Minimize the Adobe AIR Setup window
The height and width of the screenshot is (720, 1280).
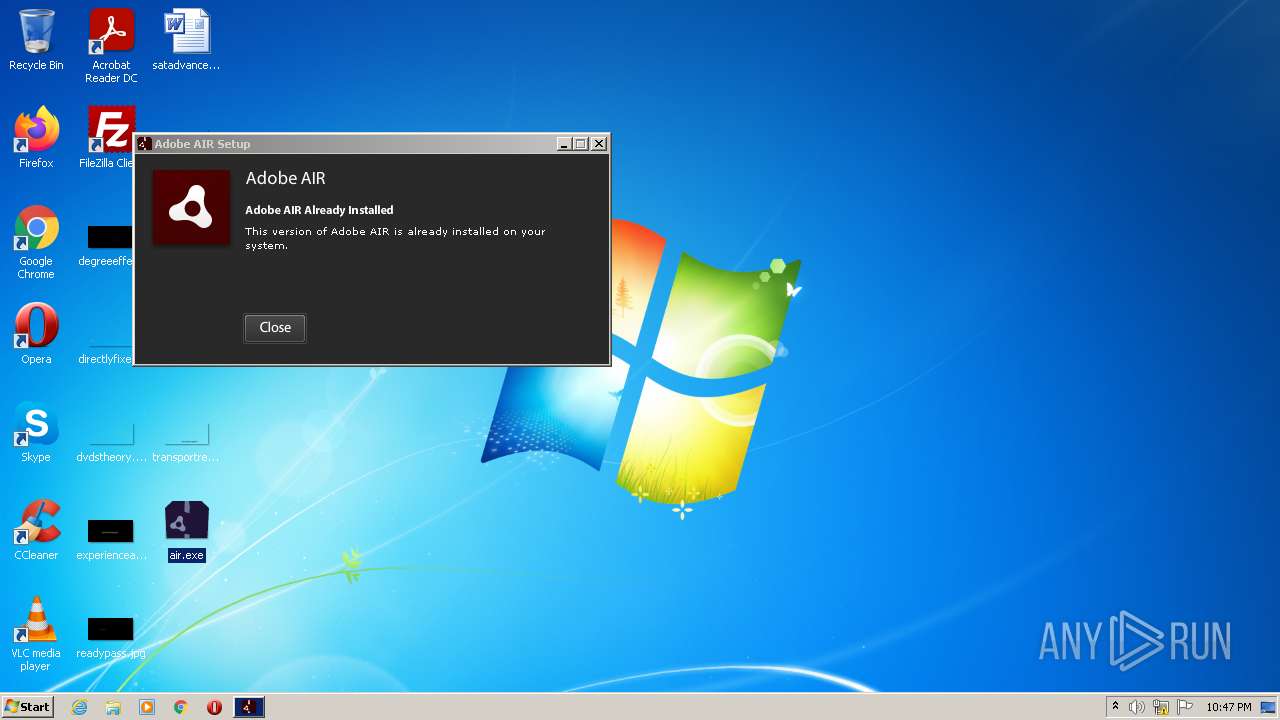564,144
